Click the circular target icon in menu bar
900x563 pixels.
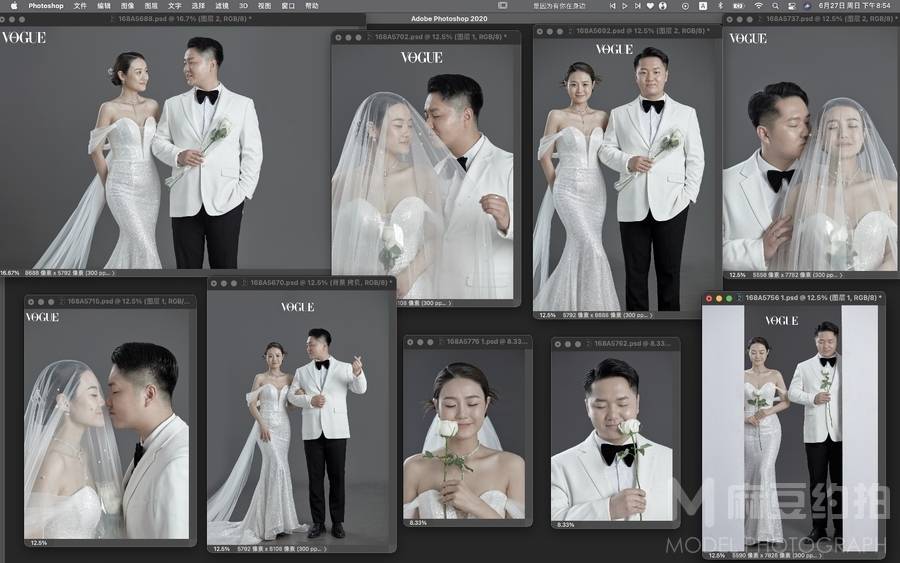[685, 6]
